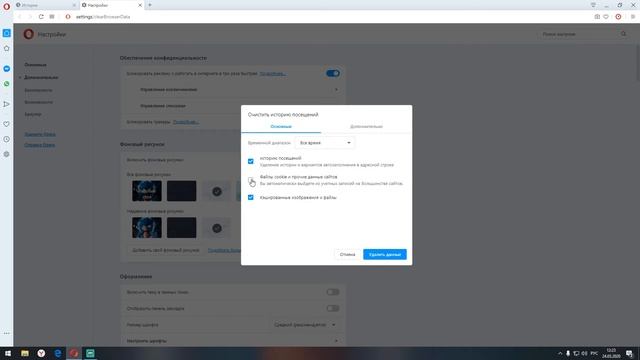Go back with the back arrow
The height and width of the screenshot is (360, 640).
point(20,17)
